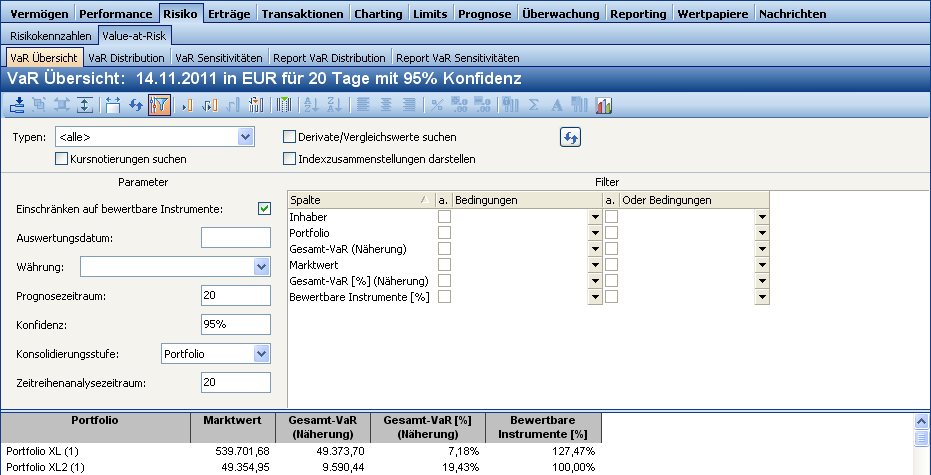Click the Marktwert column header
This screenshot has height=475, width=931.
[231, 421]
